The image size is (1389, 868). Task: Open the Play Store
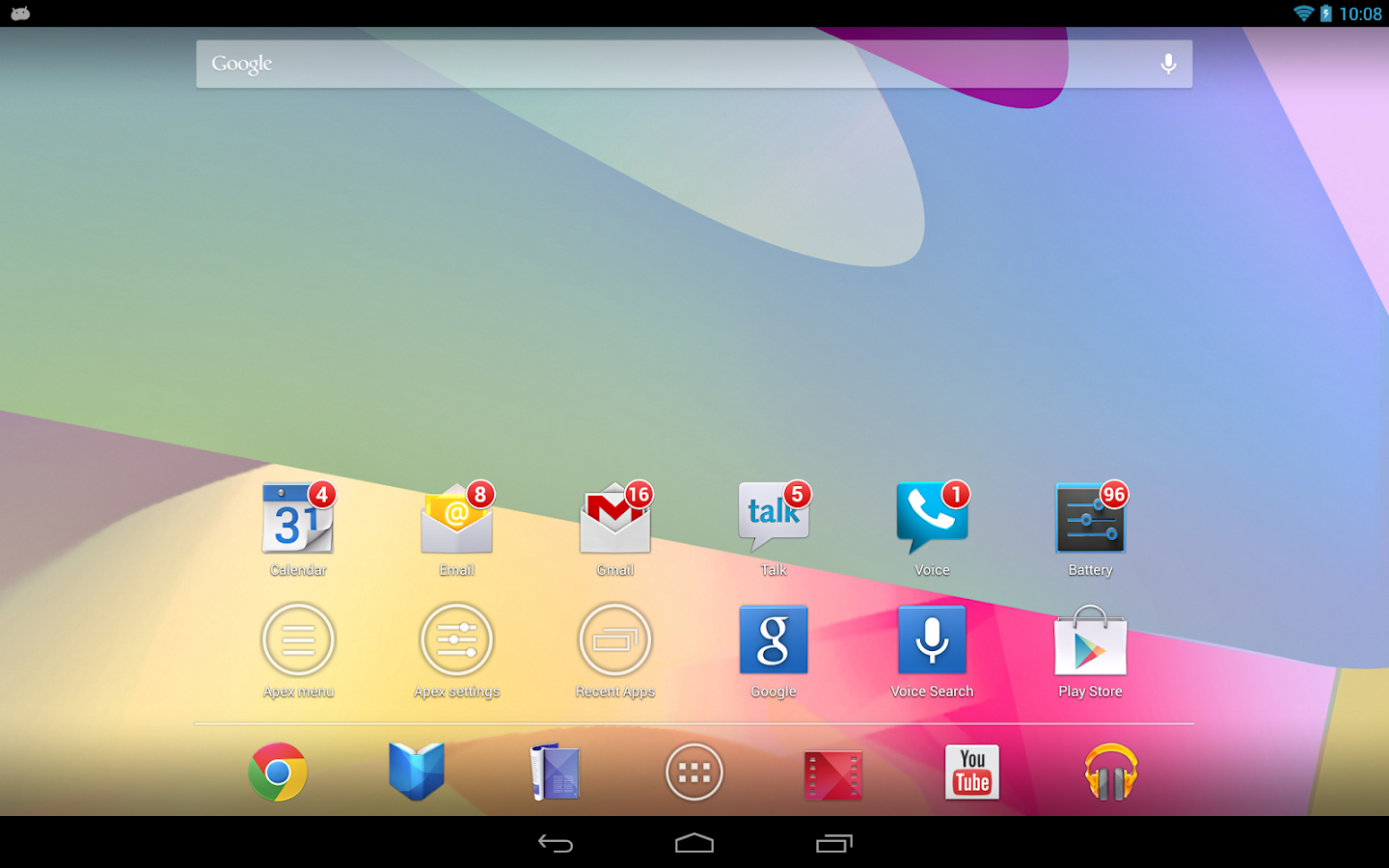(x=1091, y=639)
